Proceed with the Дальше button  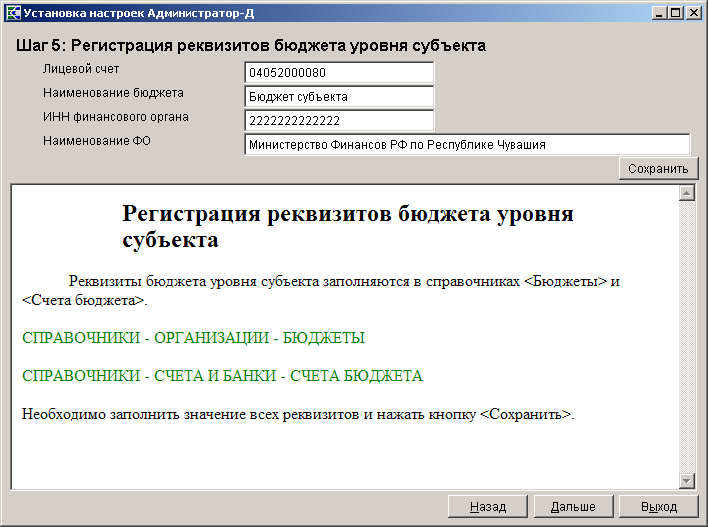pyautogui.click(x=573, y=507)
